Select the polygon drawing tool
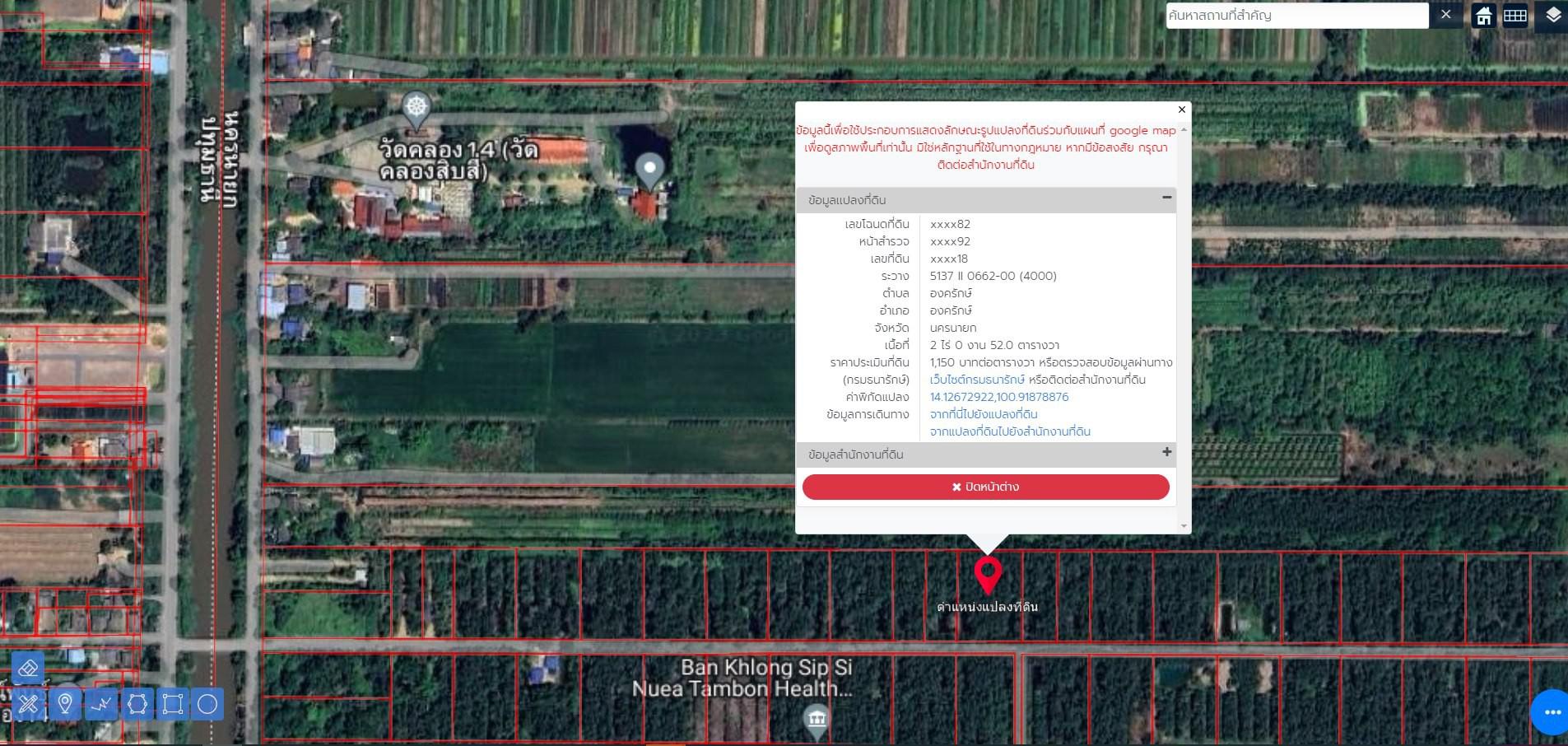This screenshot has width=1568, height=746. [x=137, y=704]
